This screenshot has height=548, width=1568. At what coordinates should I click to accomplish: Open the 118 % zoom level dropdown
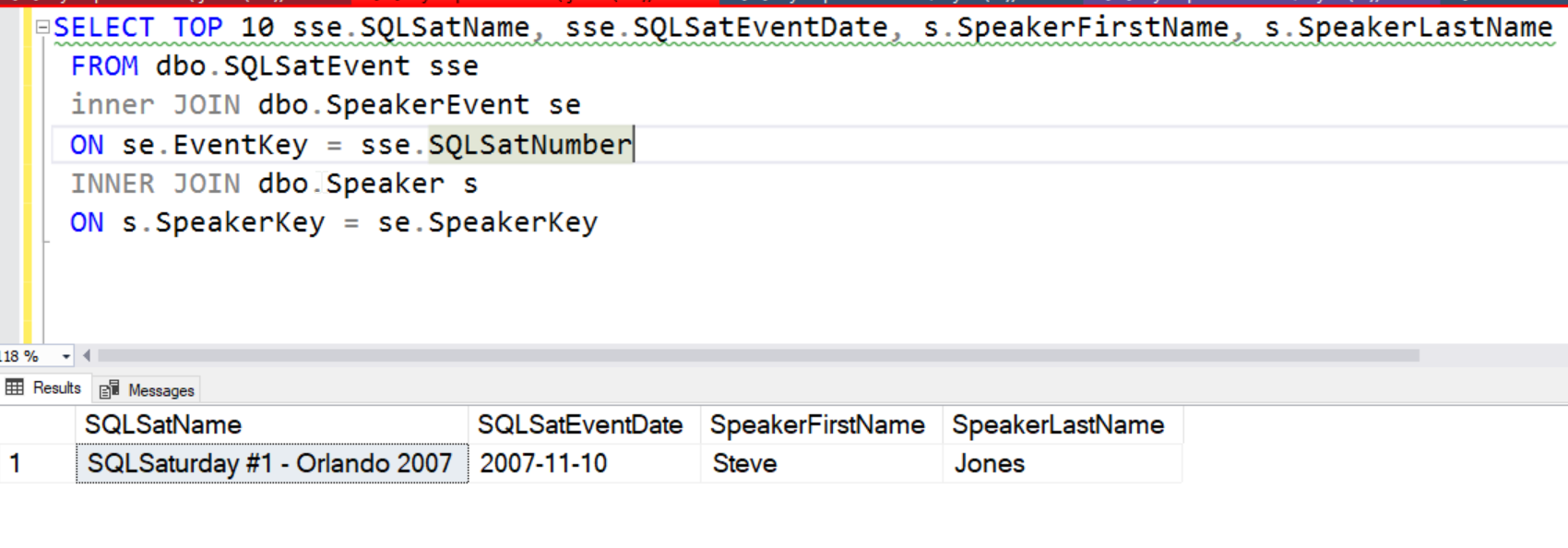click(x=65, y=356)
